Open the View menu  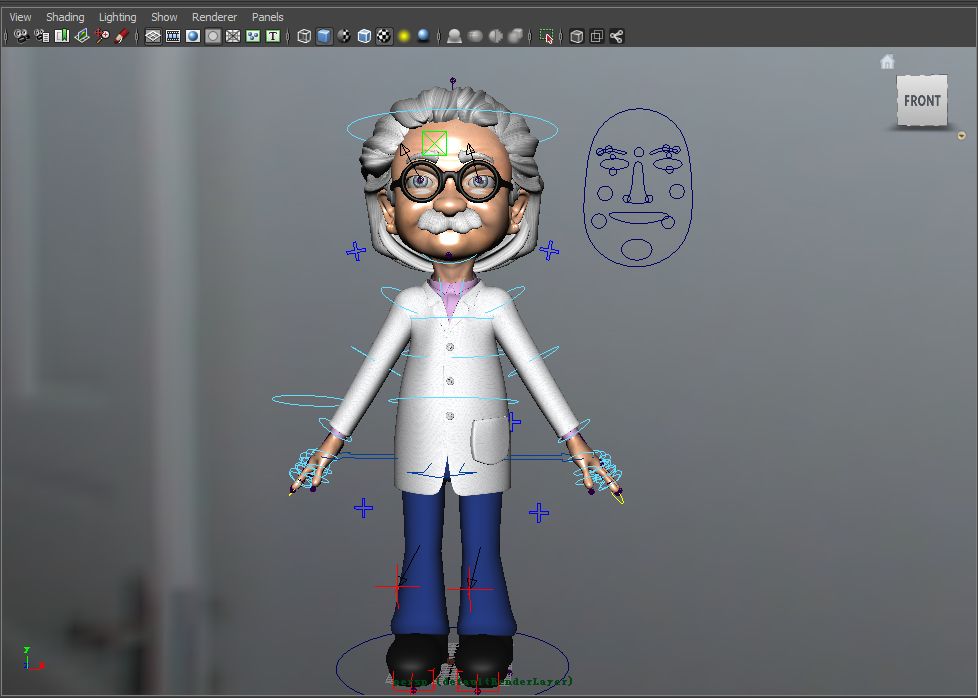20,17
